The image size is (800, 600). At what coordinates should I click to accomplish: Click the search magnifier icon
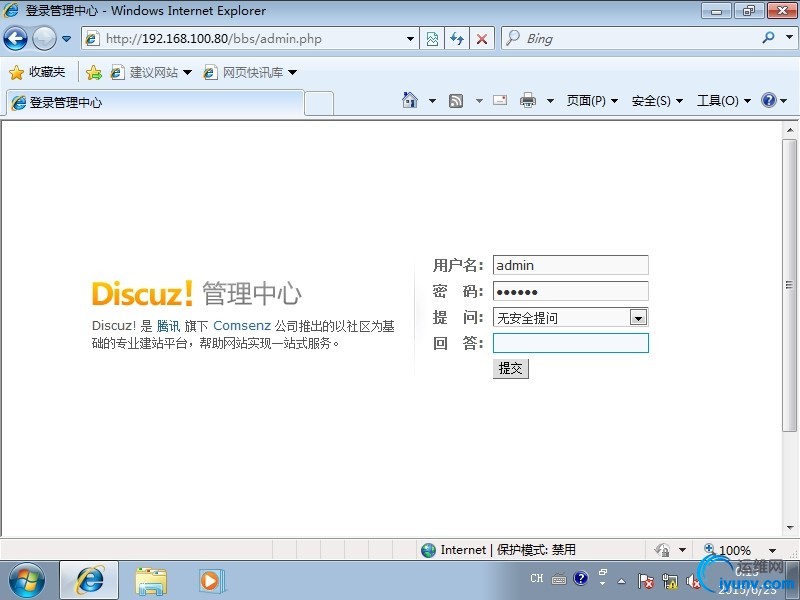[x=768, y=38]
